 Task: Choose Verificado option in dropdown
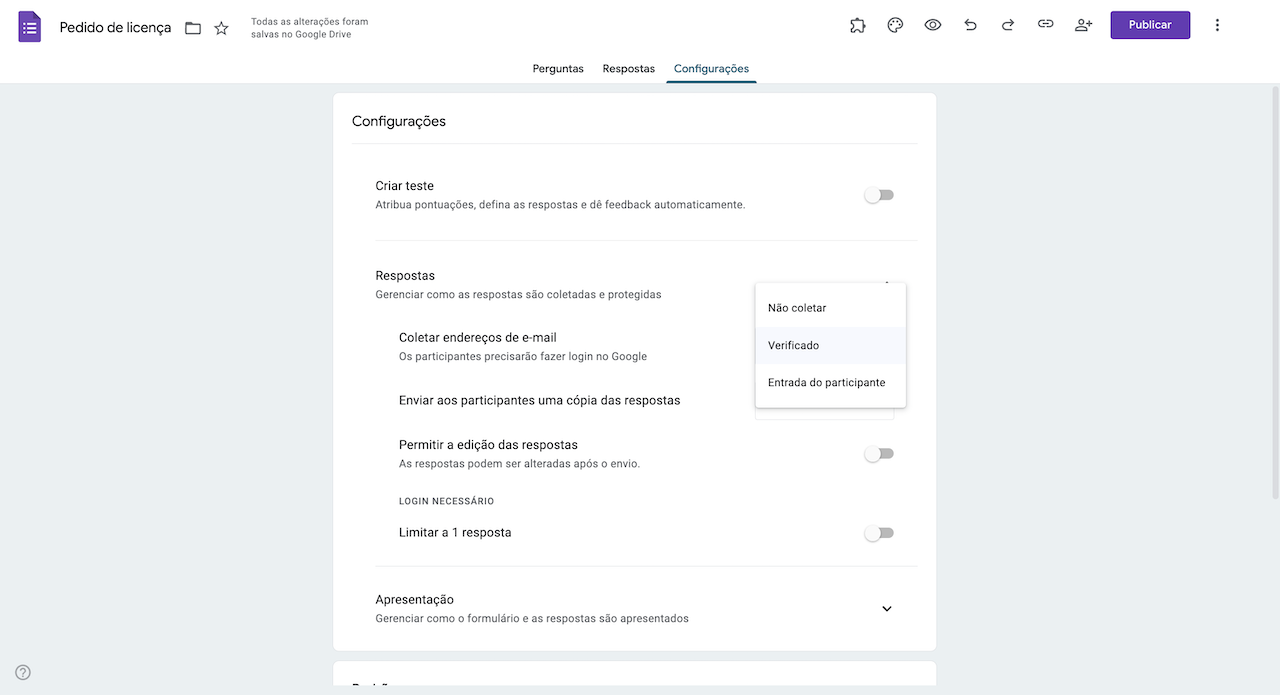point(794,345)
